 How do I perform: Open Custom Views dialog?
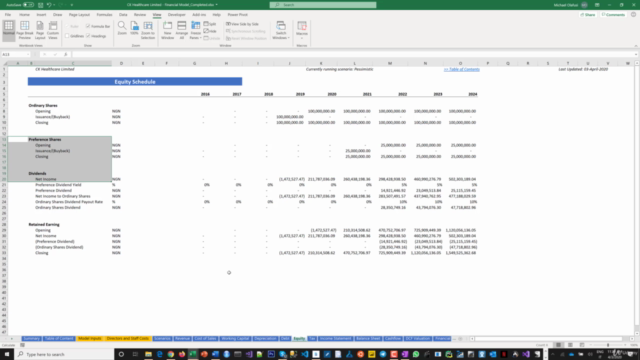(53, 31)
